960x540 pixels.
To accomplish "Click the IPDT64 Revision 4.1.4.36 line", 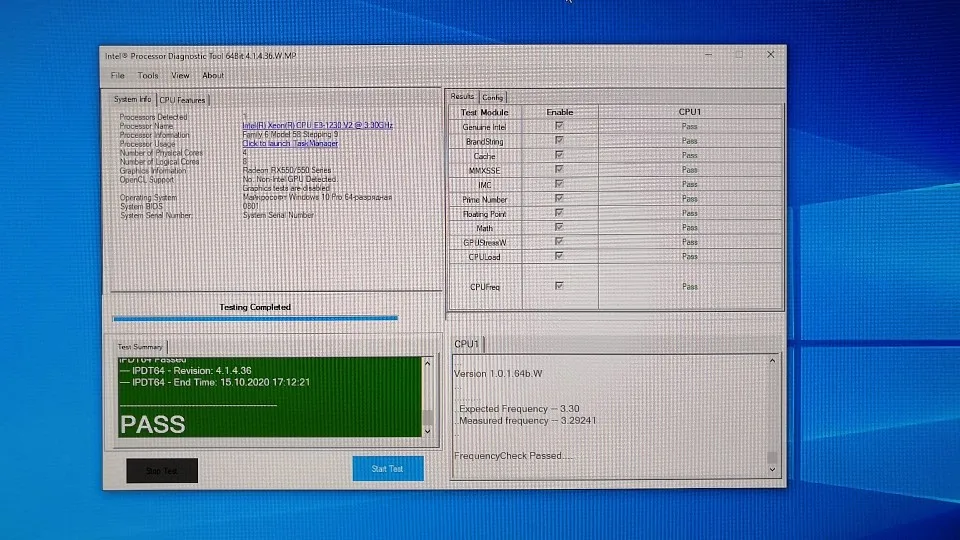I will tap(186, 370).
